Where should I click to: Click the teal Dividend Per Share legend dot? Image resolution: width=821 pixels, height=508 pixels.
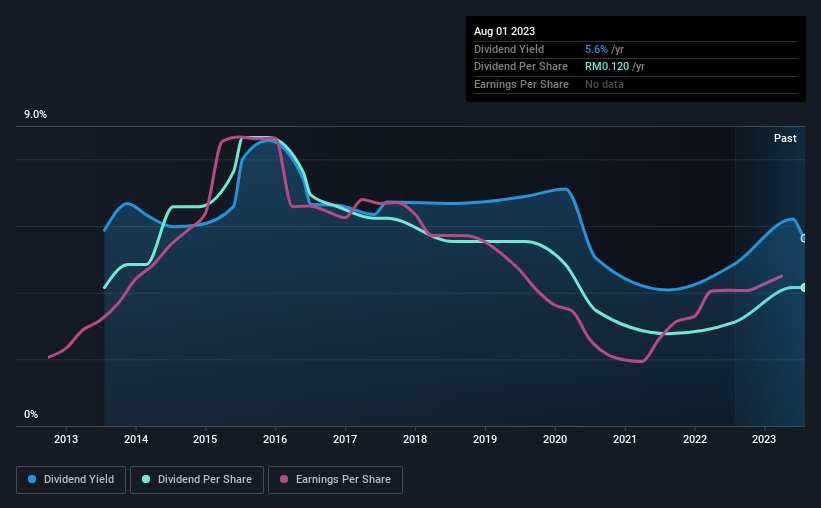pos(146,479)
